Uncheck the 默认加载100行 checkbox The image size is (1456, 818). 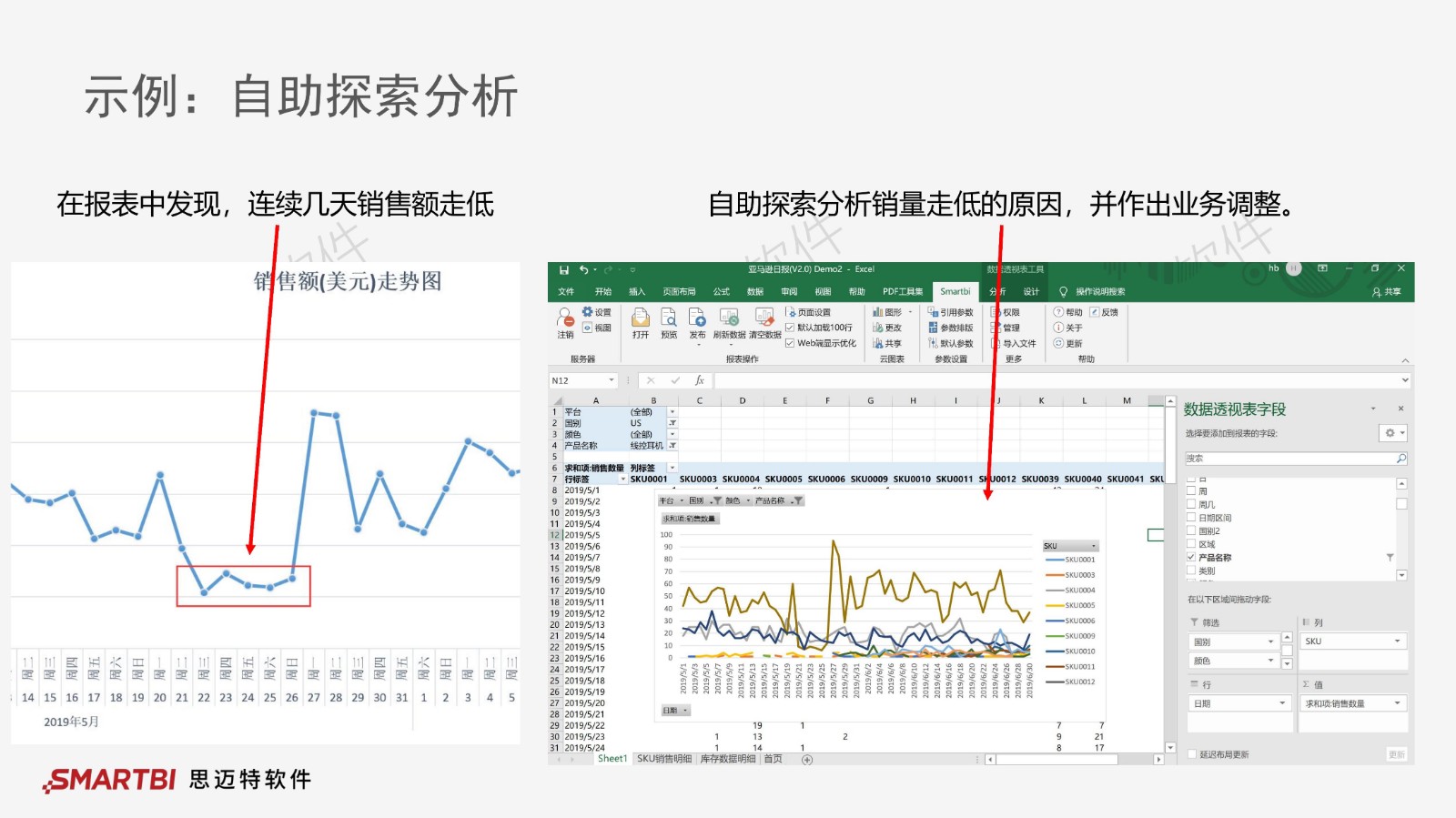(x=790, y=328)
